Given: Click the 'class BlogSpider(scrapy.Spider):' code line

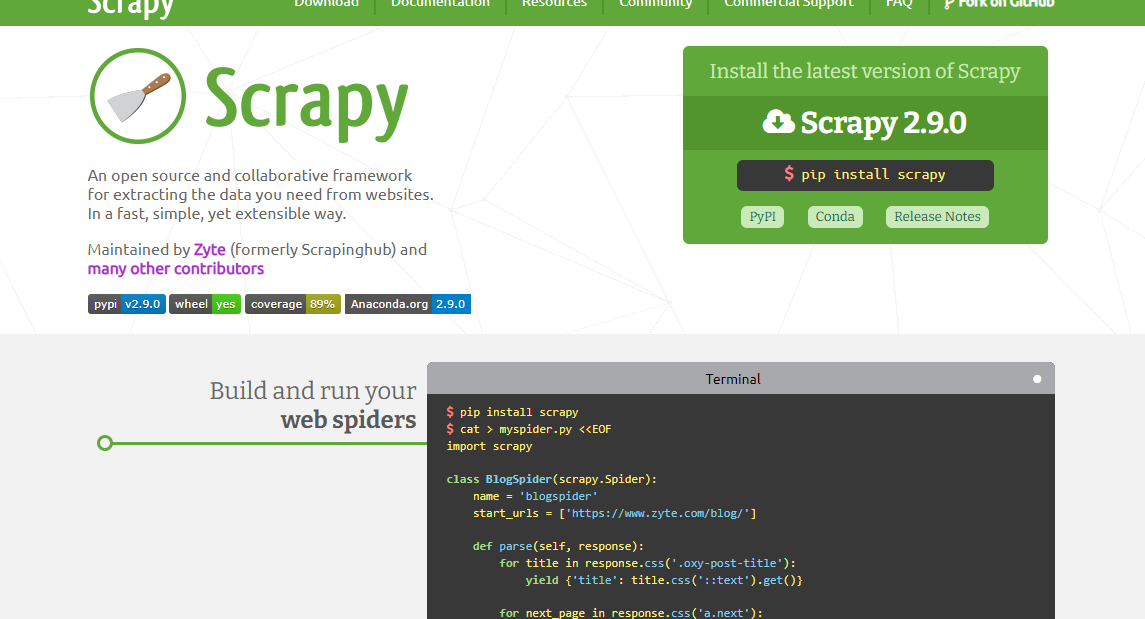Looking at the screenshot, I should click(552, 480).
